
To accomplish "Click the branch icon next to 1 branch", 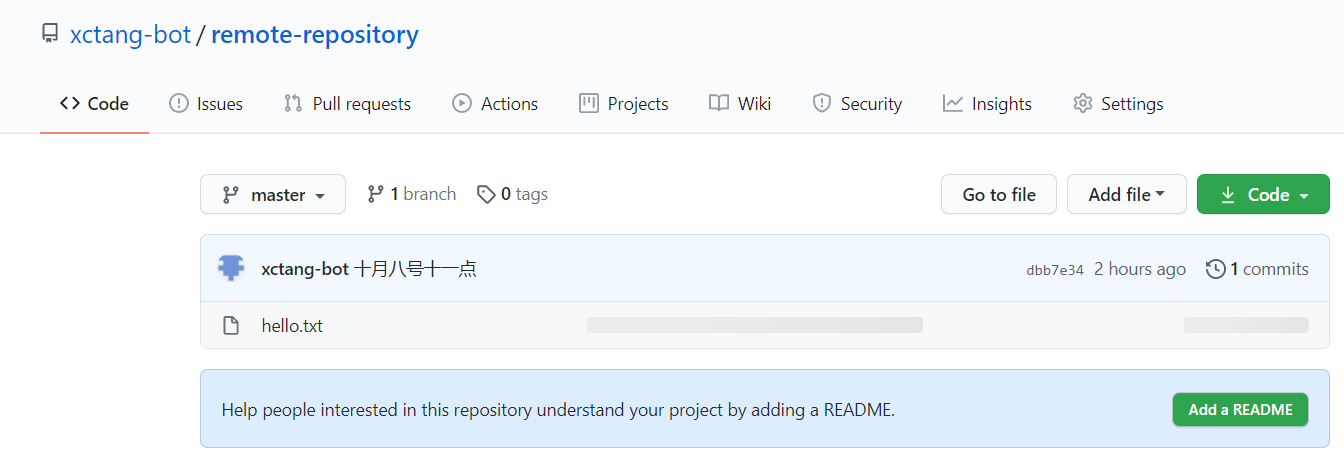I will coord(375,194).
